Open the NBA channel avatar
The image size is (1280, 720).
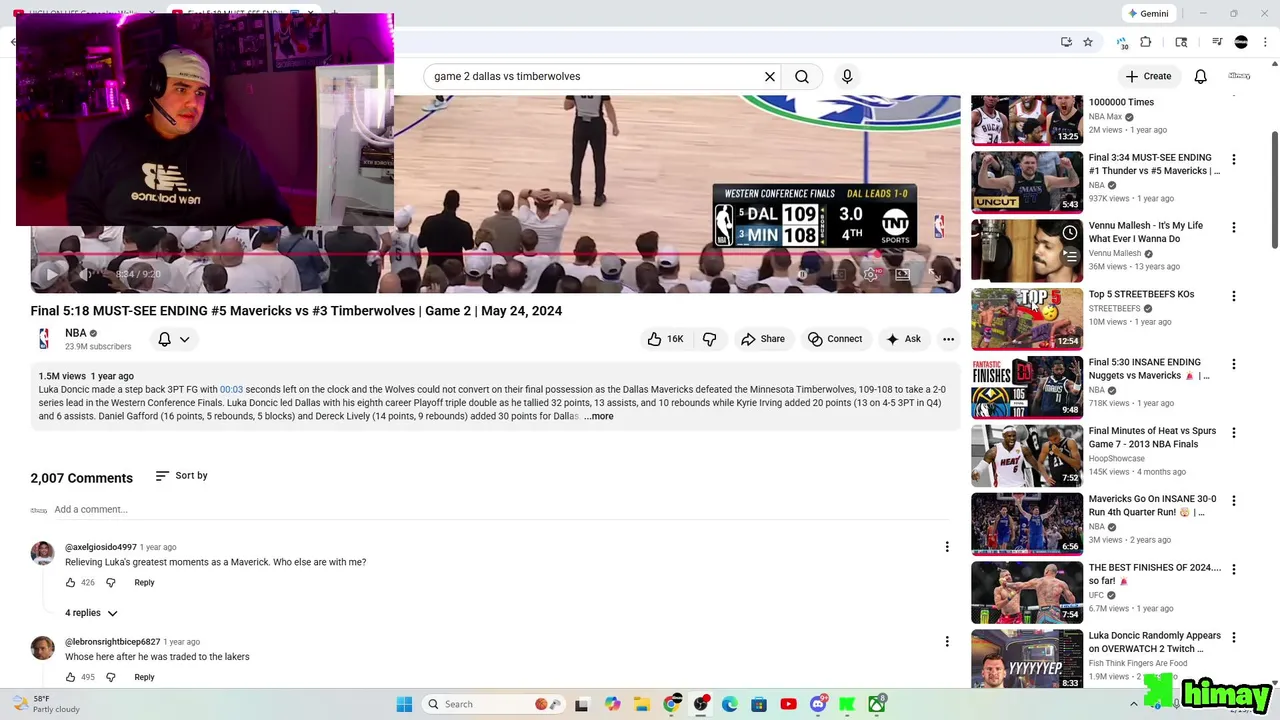(44, 339)
